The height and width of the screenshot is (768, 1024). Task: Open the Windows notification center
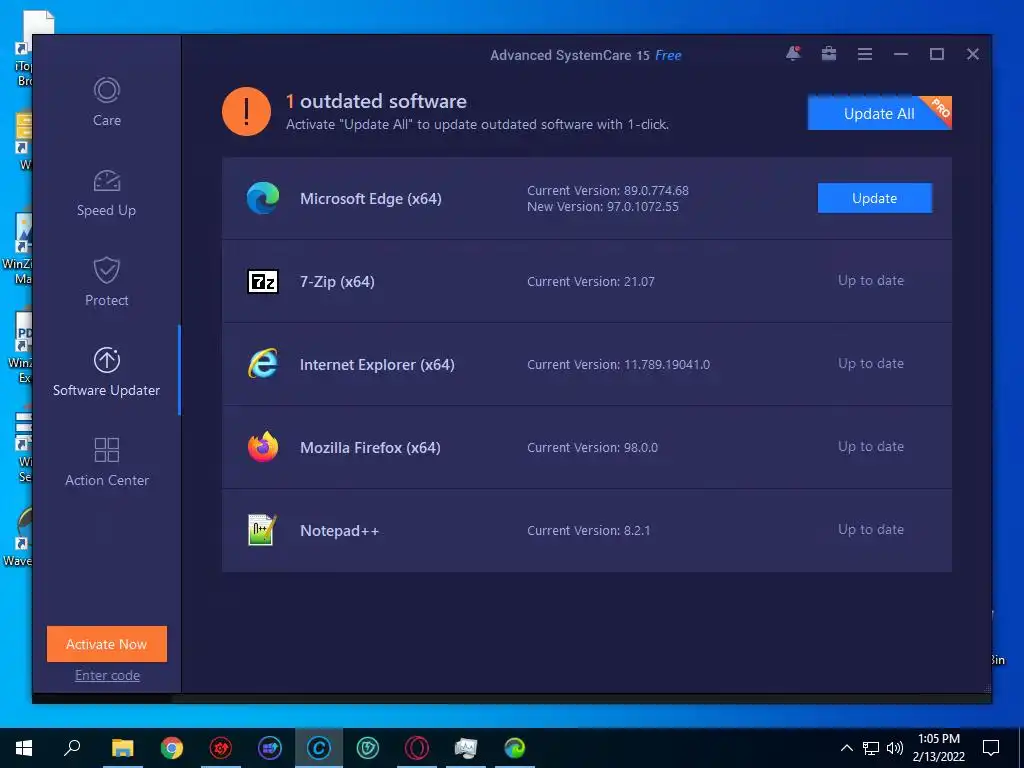coord(991,748)
